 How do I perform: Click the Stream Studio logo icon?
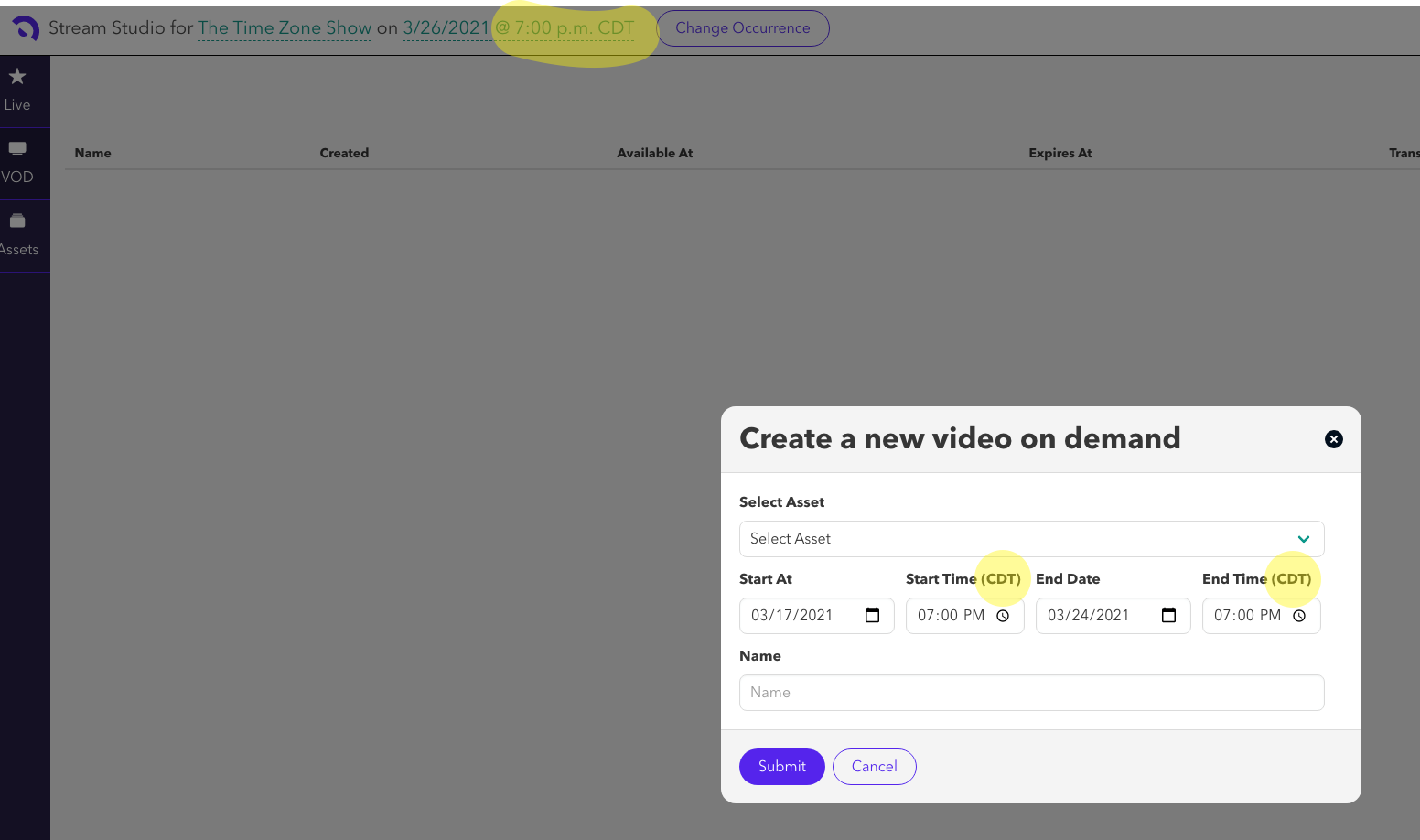[26, 28]
